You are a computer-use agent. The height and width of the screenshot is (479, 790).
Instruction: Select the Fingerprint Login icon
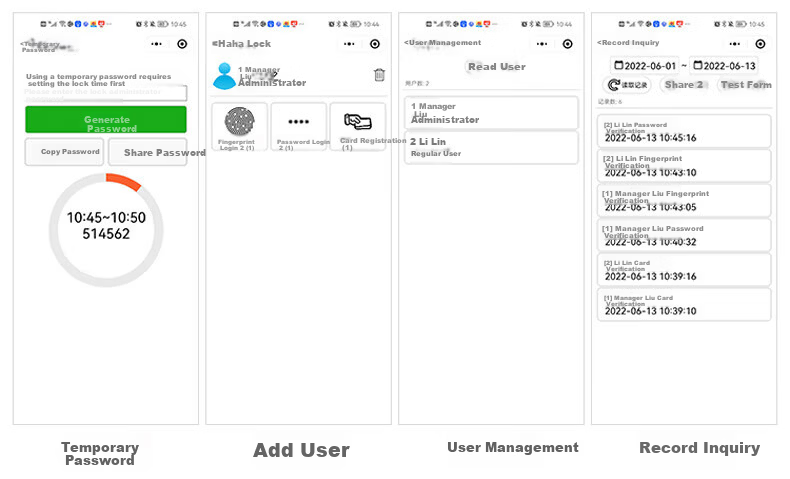click(x=239, y=121)
